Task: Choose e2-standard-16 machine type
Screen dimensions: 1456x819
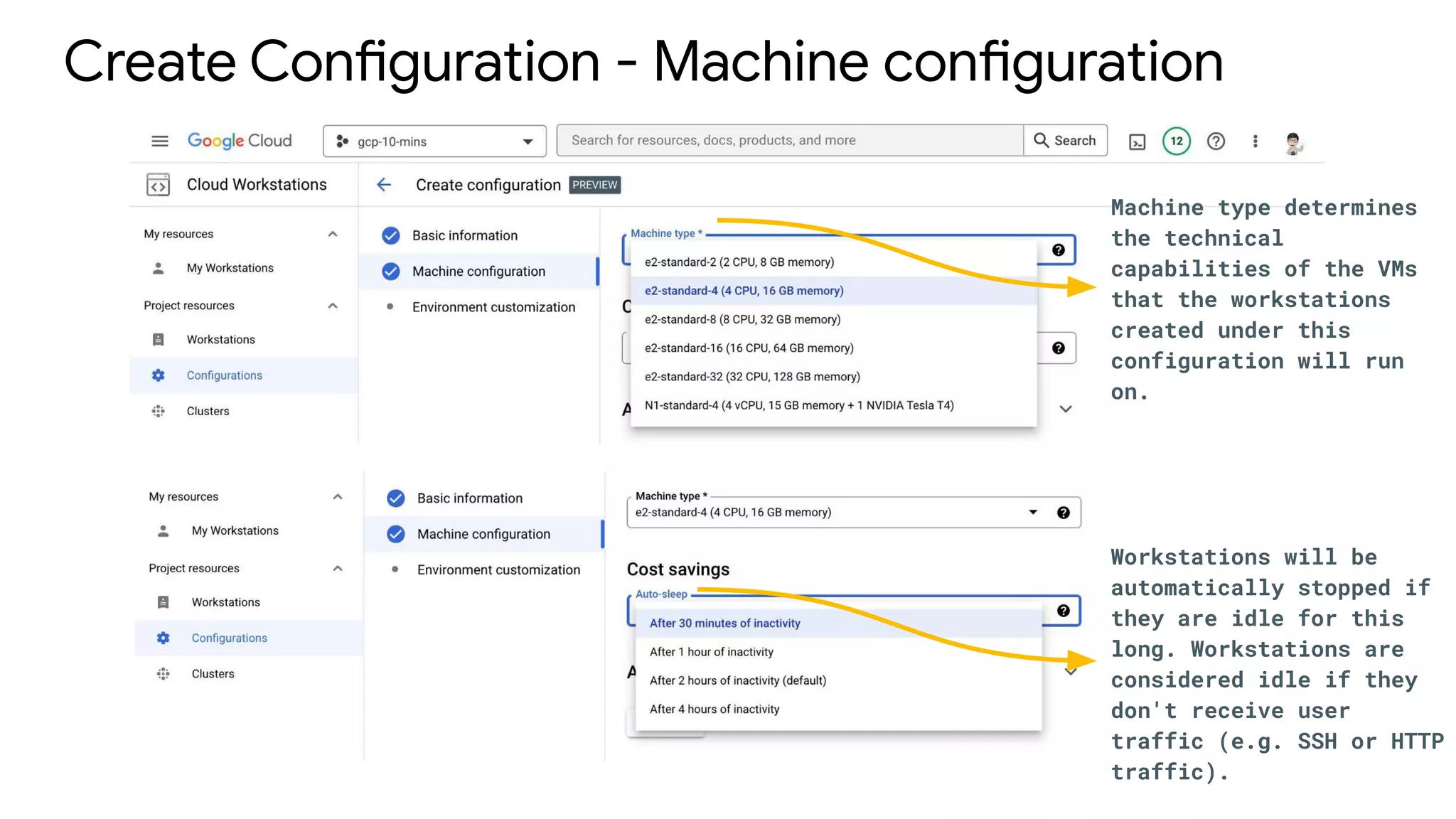Action: click(833, 348)
